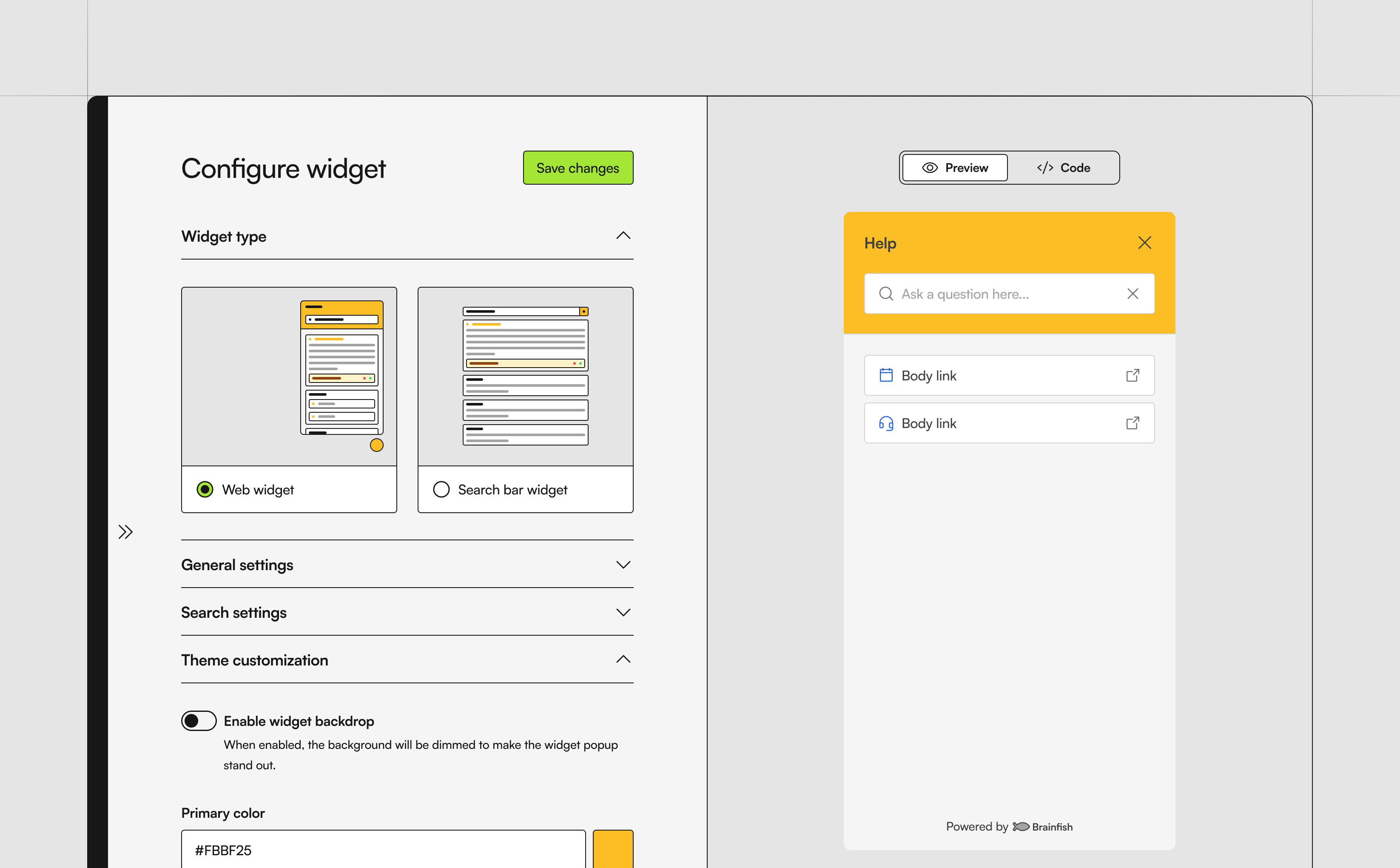Open the Body link with headset icon
The height and width of the screenshot is (868, 1400).
[1009, 423]
